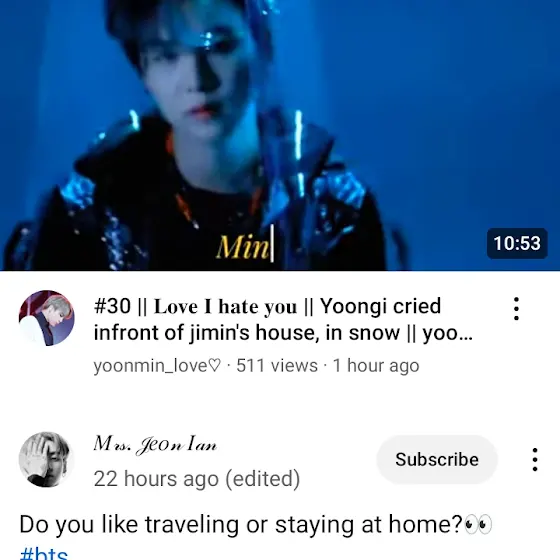
Task: Click the Mrs. Jeon Ian channel name
Action: pos(155,445)
